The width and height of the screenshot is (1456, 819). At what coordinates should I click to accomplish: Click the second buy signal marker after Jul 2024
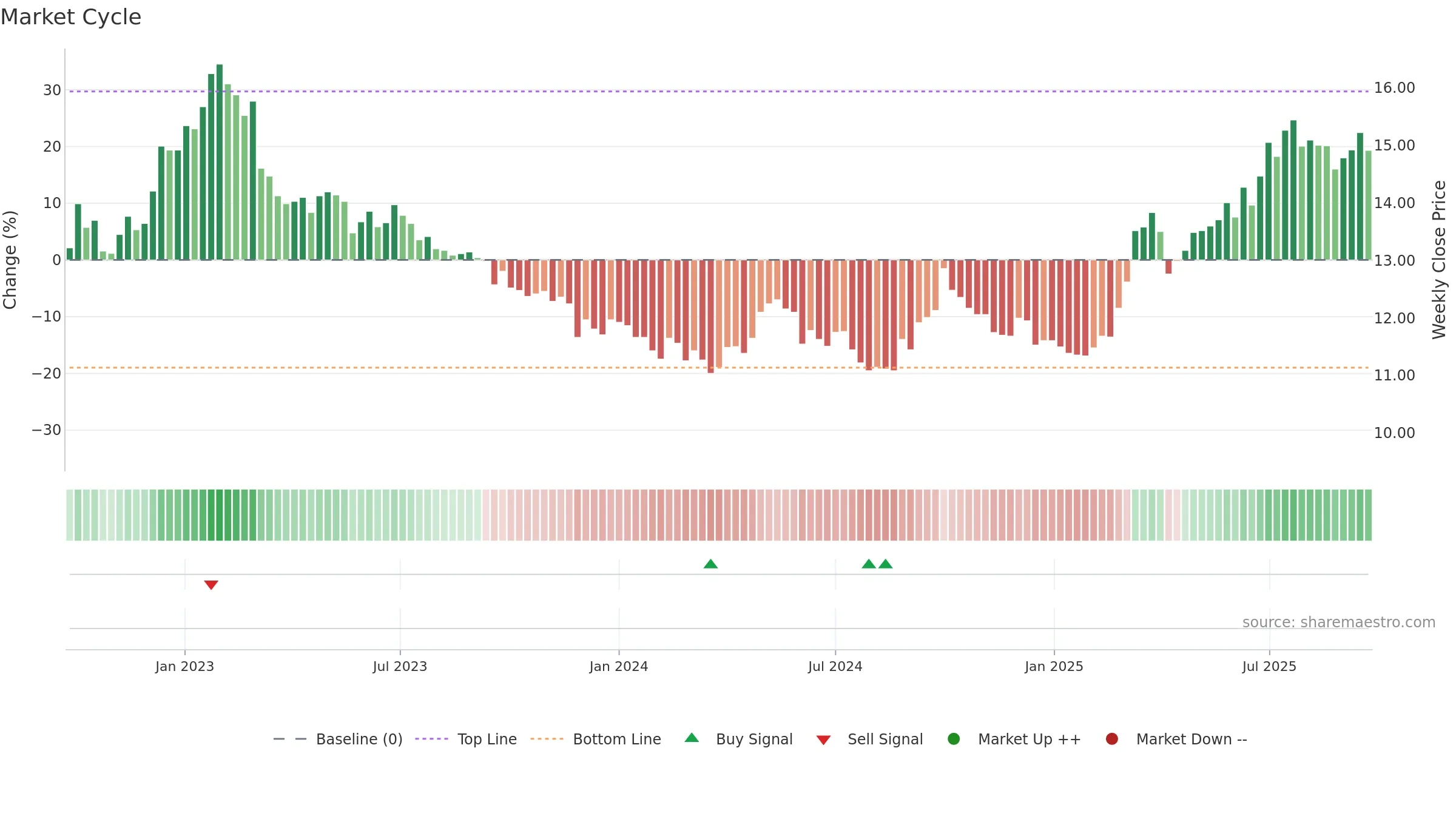tap(886, 564)
